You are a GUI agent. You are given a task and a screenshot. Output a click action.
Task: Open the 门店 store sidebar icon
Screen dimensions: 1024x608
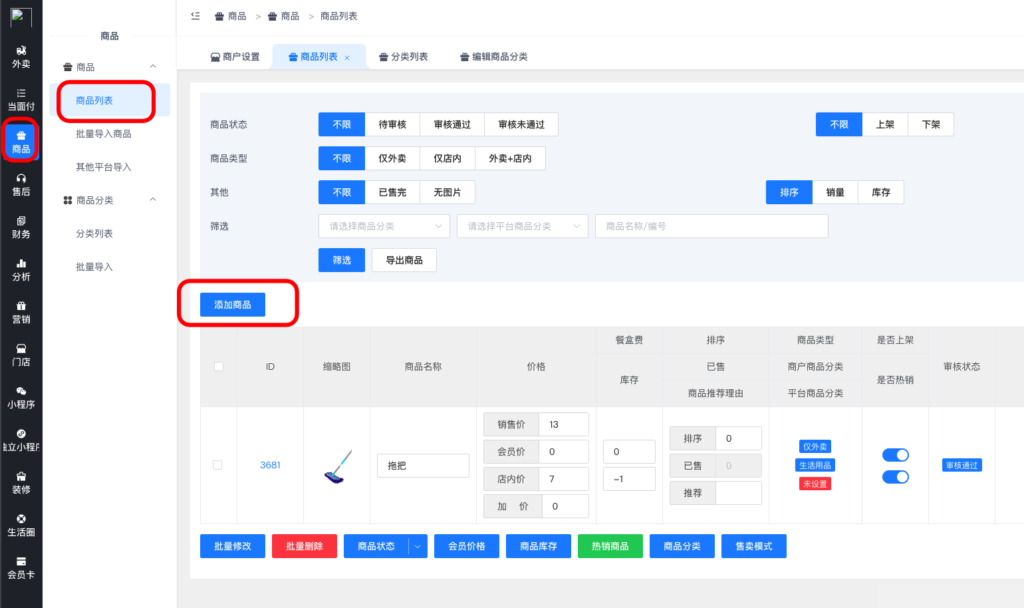coord(20,354)
